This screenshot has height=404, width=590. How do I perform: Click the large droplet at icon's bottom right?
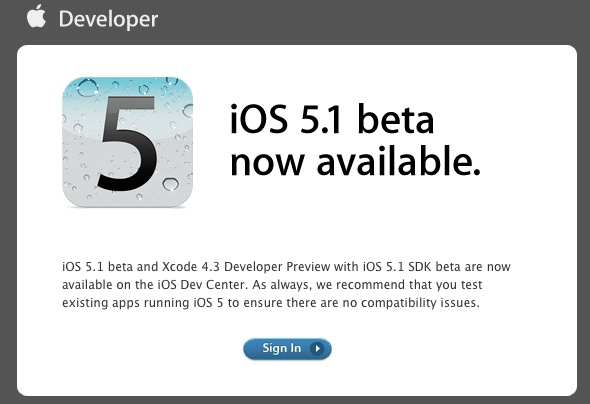[x=170, y=184]
